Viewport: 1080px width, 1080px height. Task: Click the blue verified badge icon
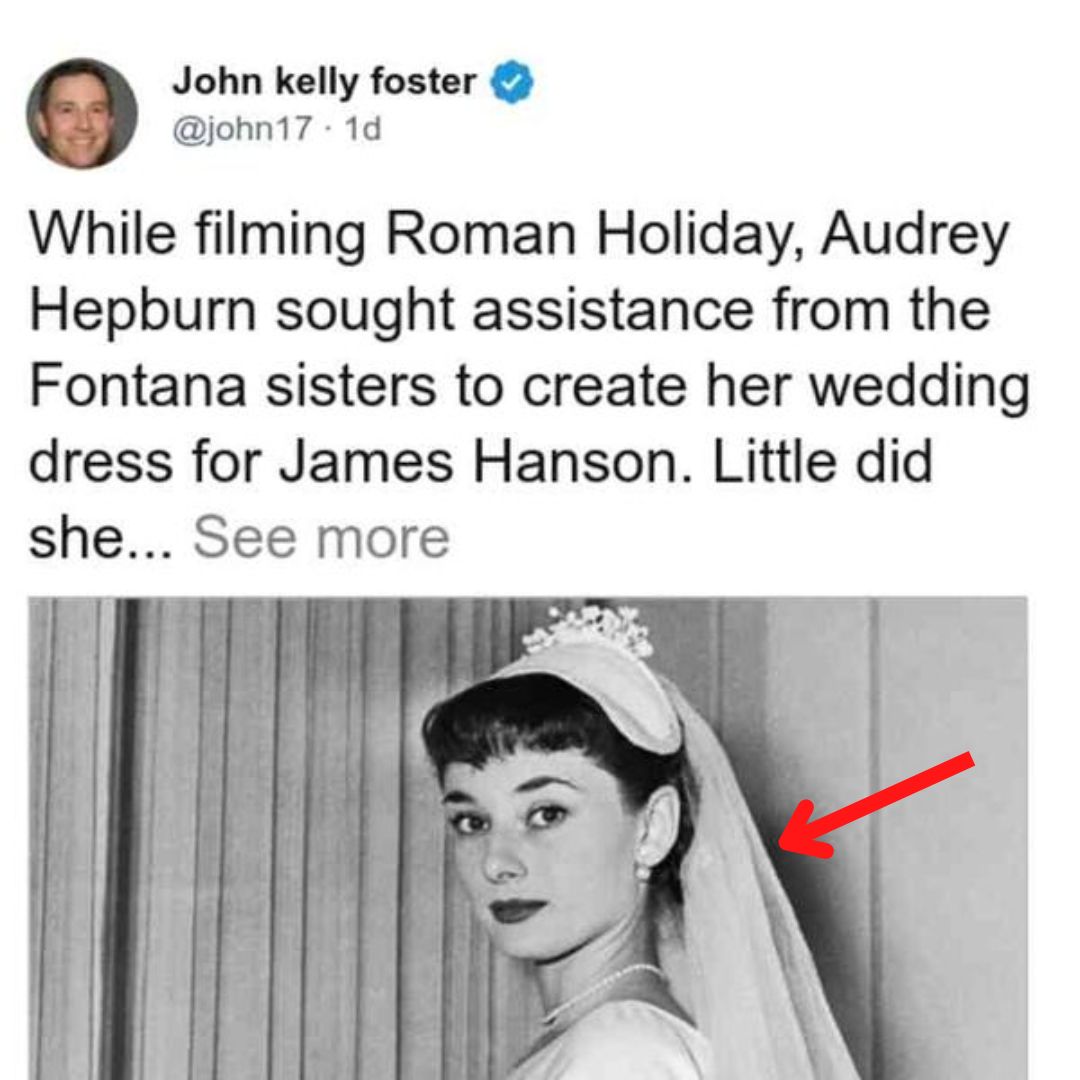point(511,82)
